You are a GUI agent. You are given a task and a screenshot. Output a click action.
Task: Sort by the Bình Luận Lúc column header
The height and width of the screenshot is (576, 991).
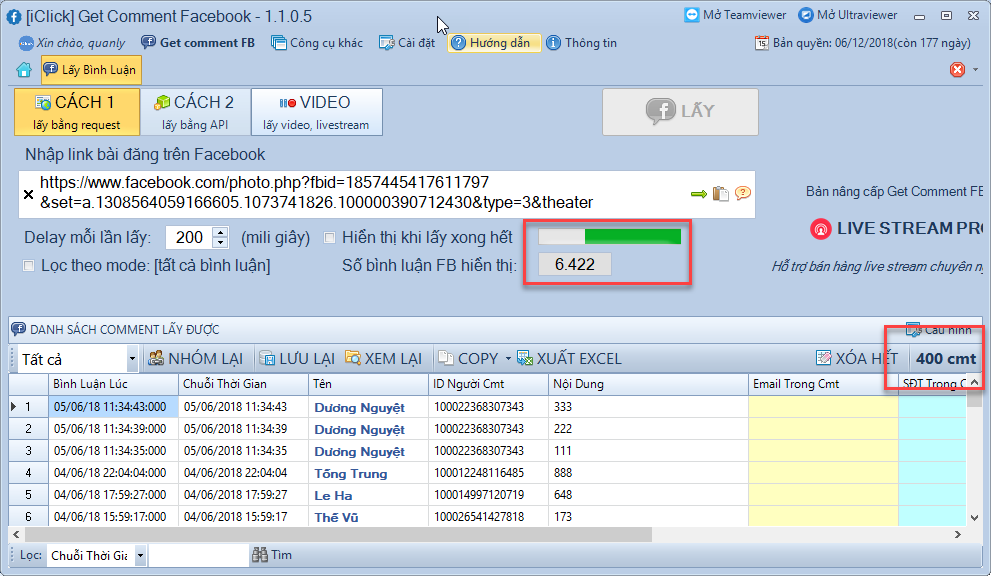coord(114,384)
